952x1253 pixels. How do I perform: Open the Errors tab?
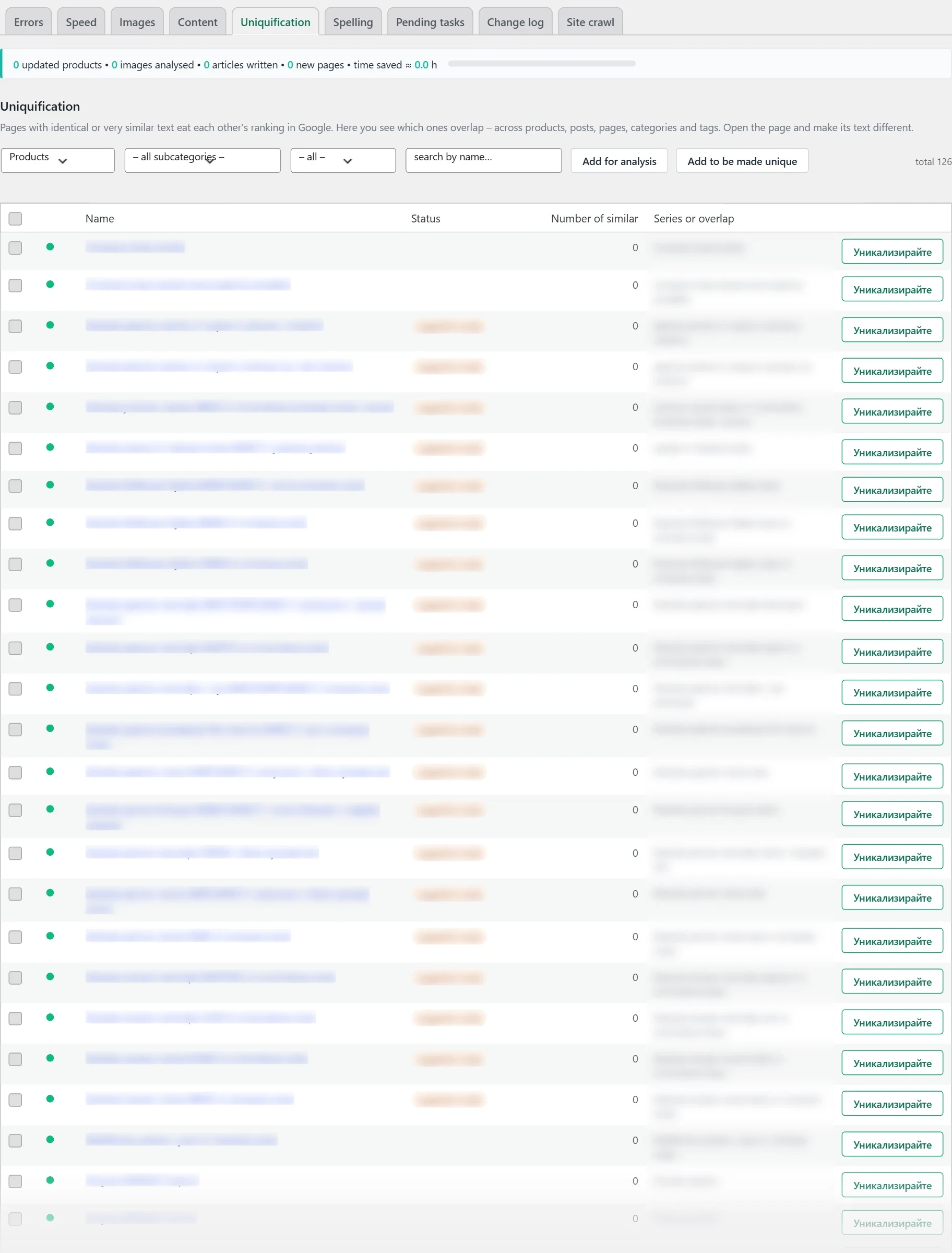tap(28, 22)
